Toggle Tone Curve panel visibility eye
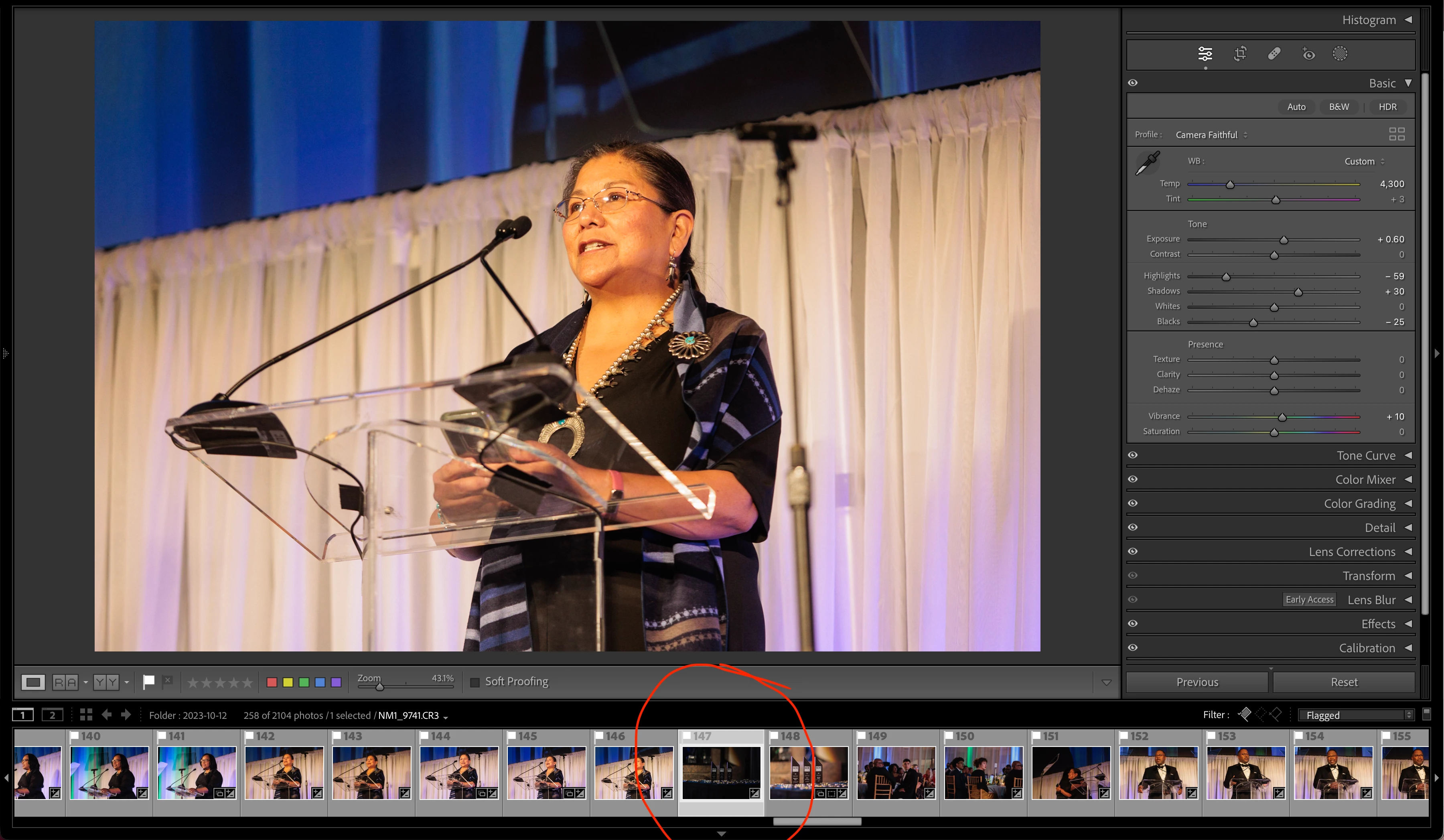 point(1133,455)
